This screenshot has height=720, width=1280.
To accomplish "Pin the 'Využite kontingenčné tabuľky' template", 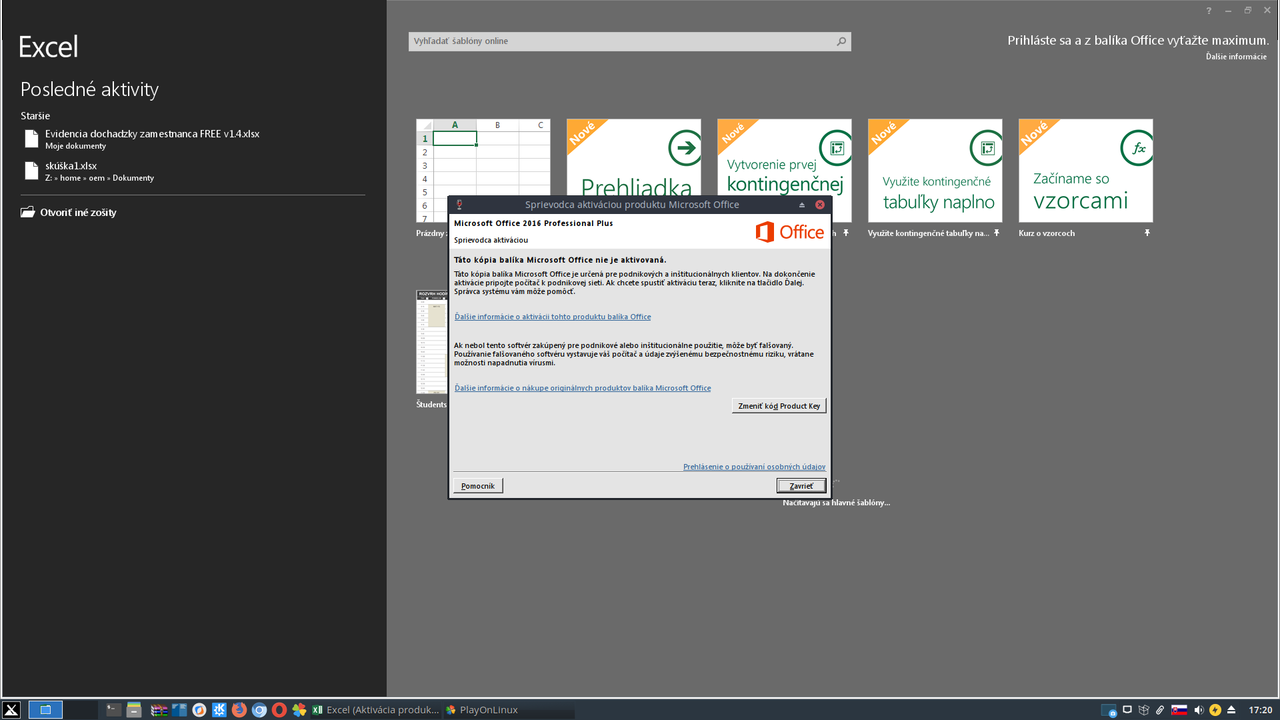I will point(996,233).
